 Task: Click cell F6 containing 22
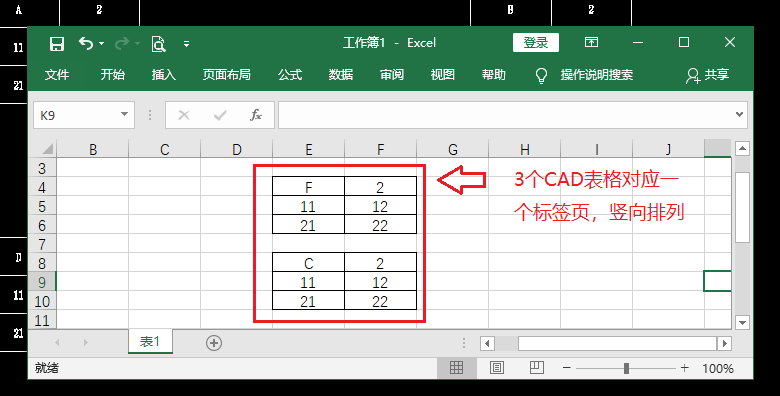point(381,225)
